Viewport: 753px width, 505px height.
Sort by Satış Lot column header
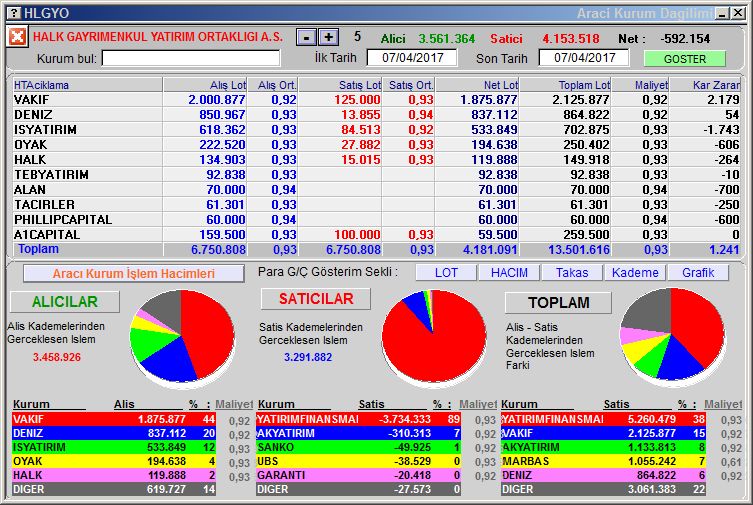(x=340, y=85)
